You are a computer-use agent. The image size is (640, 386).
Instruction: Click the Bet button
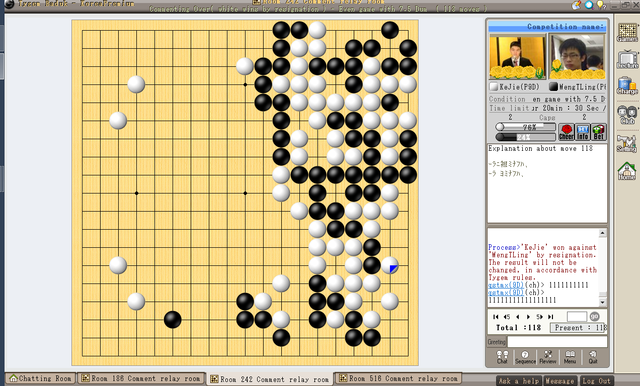tap(598, 132)
